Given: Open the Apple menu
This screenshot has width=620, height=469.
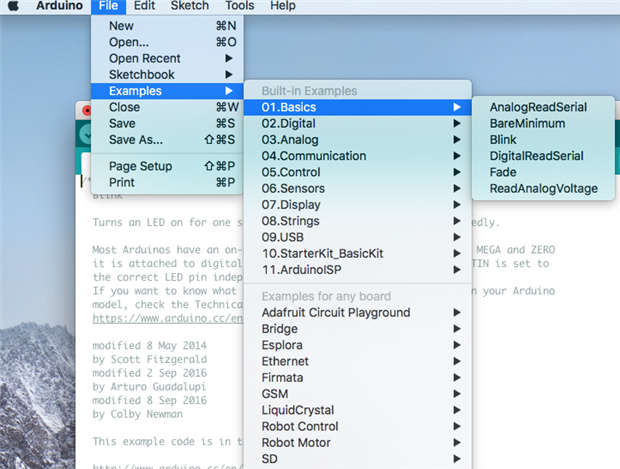Looking at the screenshot, I should pyautogui.click(x=13, y=6).
